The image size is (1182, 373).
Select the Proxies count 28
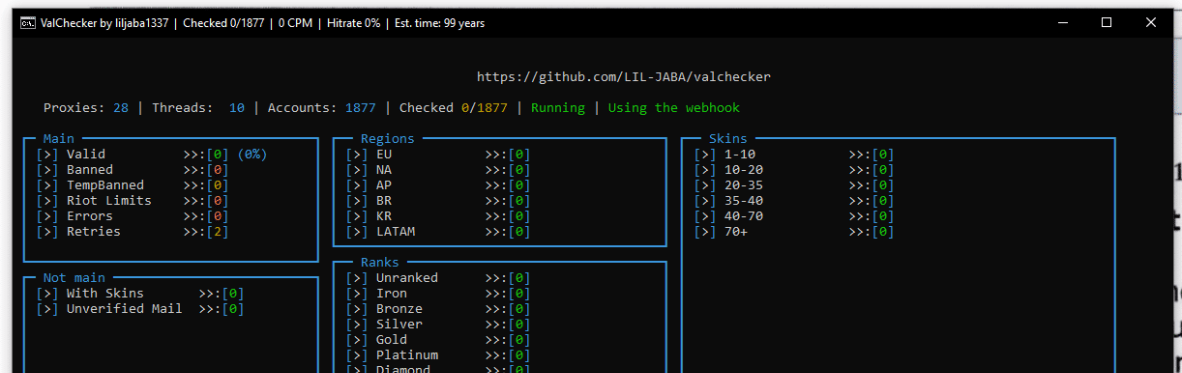click(x=121, y=108)
